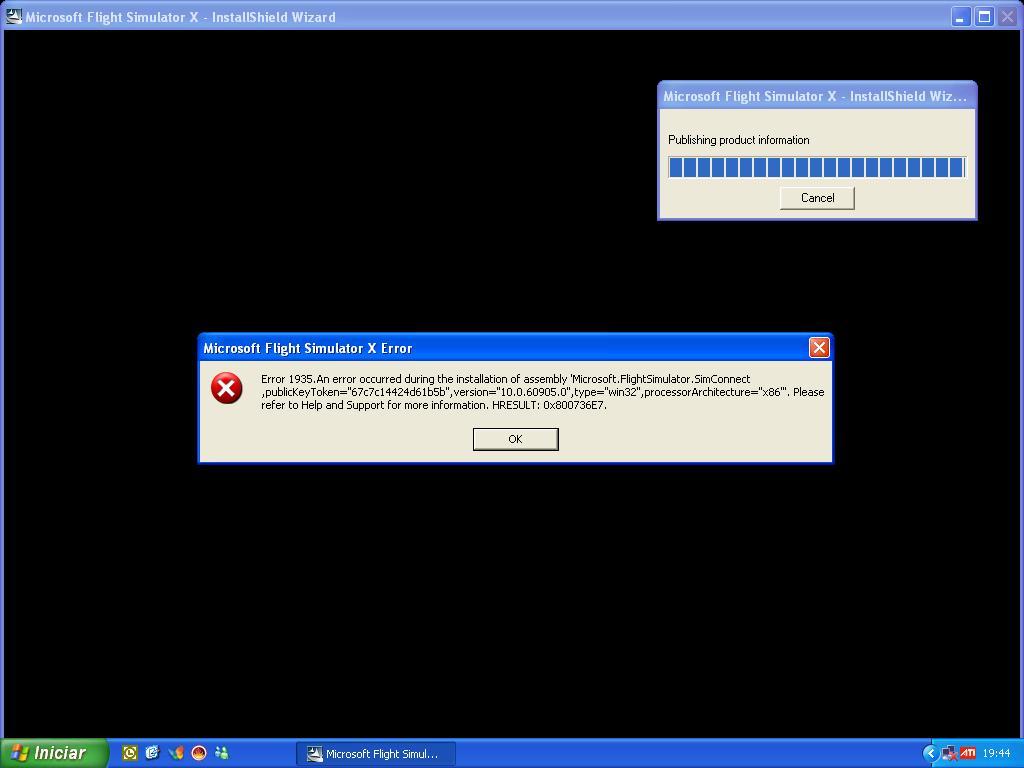
Task: Click Cancel in the InstallShield progress window
Action: [817, 198]
